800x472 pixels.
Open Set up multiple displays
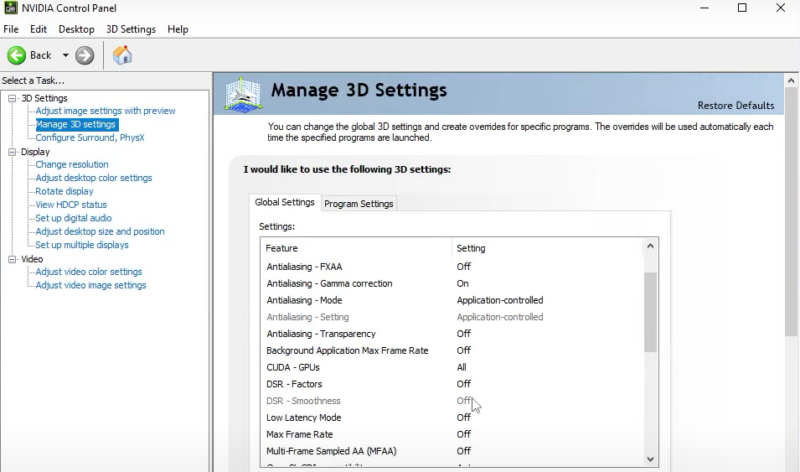82,245
